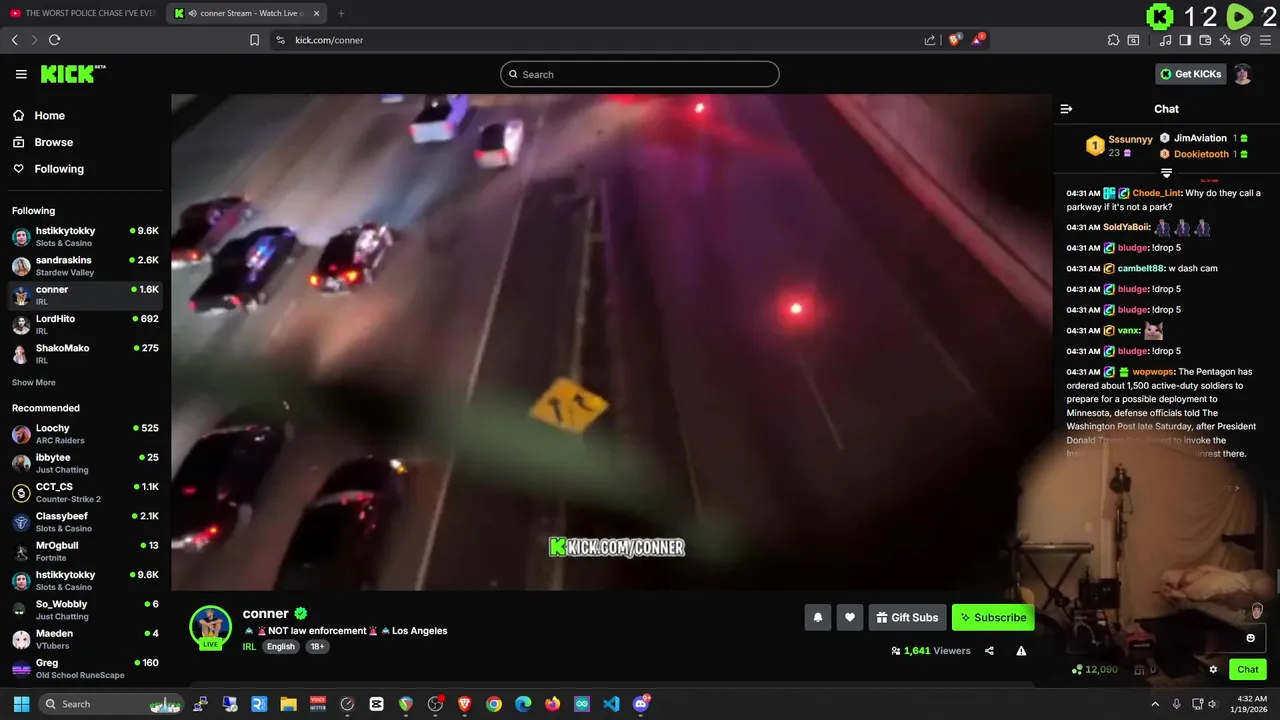Click the English tag

[x=281, y=646]
